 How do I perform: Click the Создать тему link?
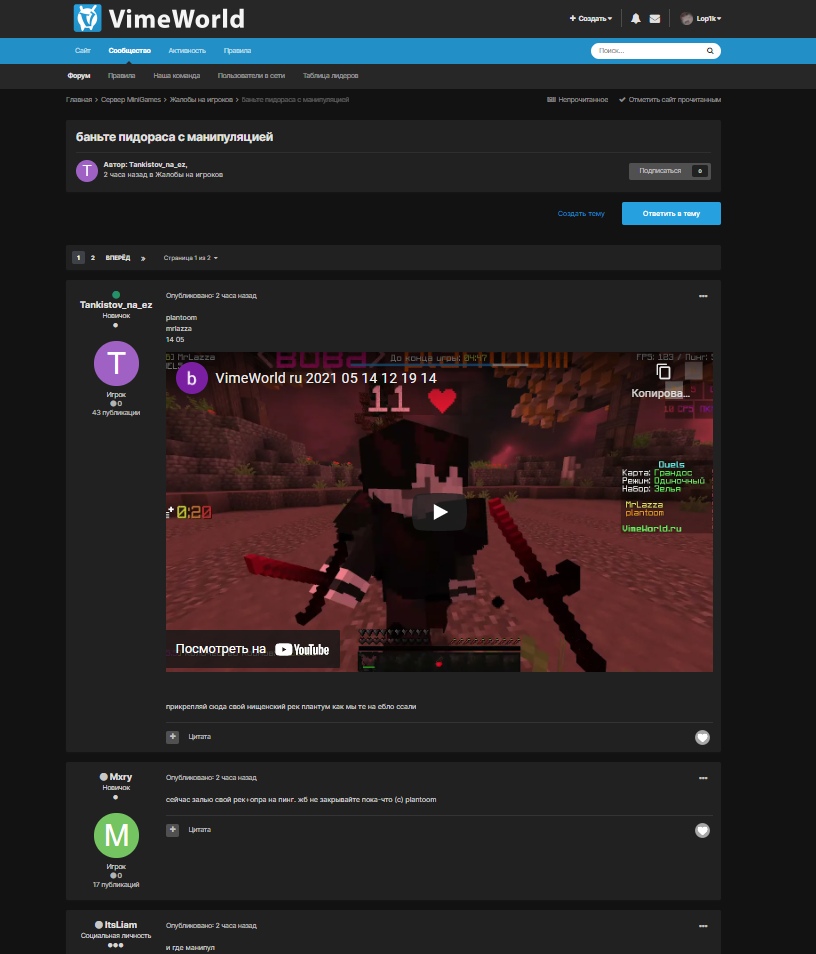click(581, 214)
